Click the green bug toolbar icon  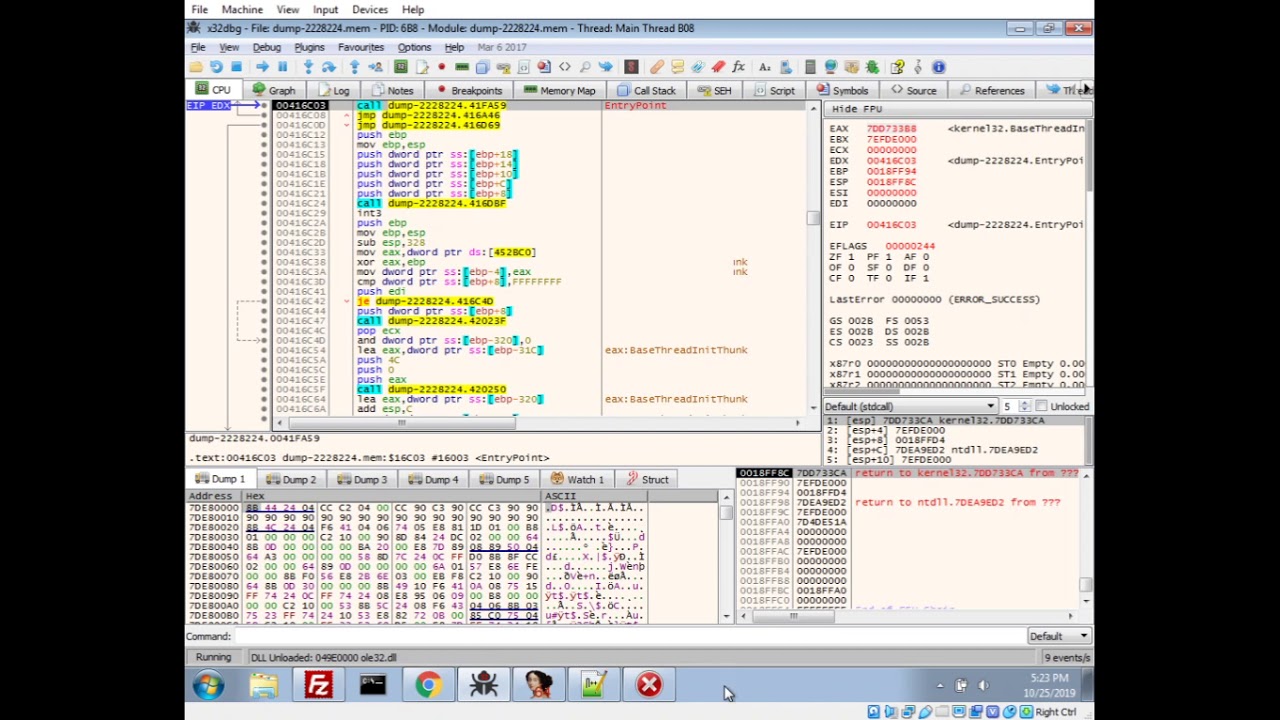tap(871, 67)
